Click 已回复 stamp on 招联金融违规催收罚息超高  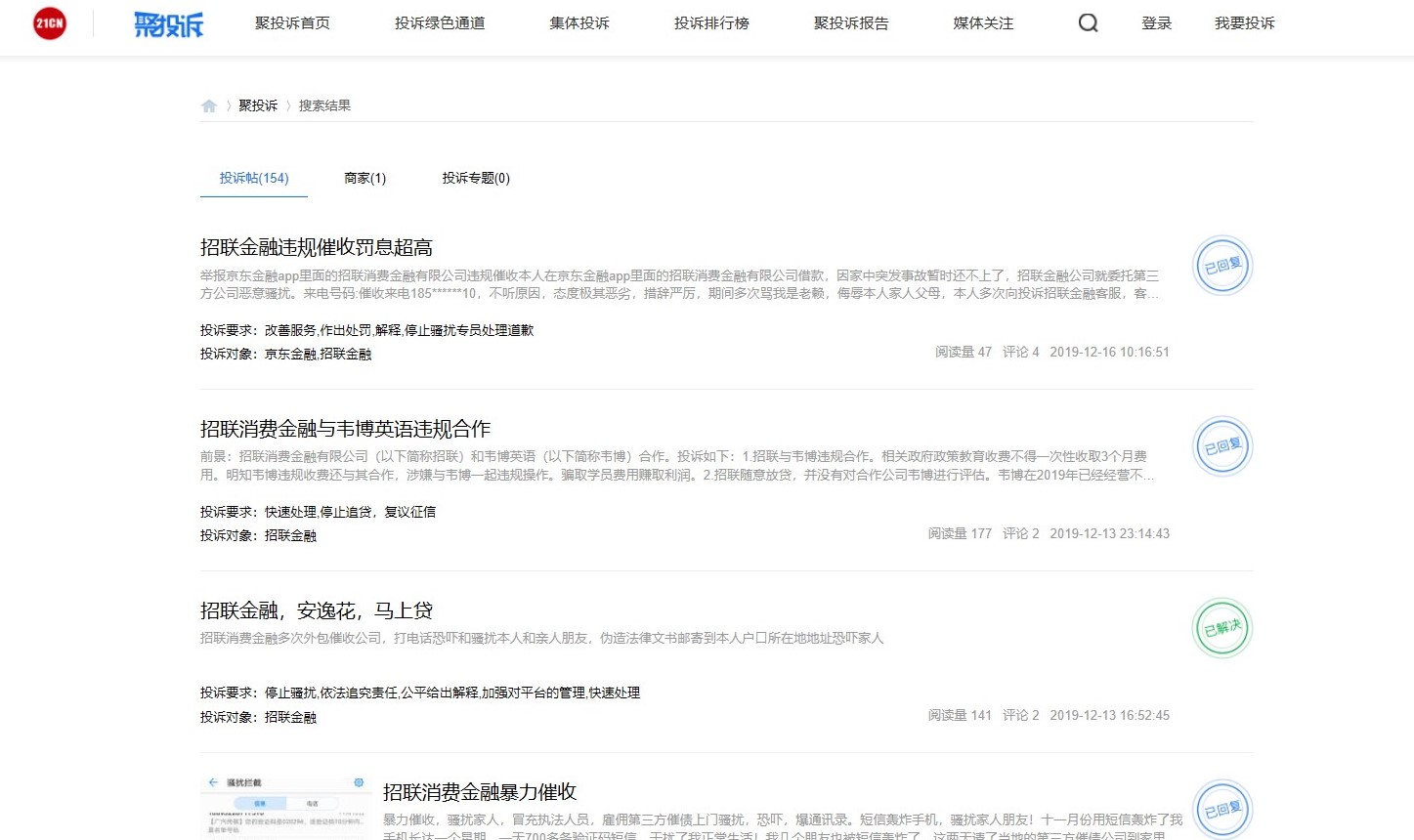coord(1222,265)
